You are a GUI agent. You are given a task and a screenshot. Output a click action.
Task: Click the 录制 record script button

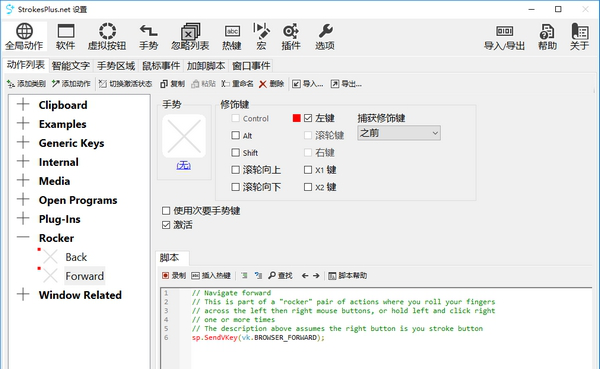point(174,275)
